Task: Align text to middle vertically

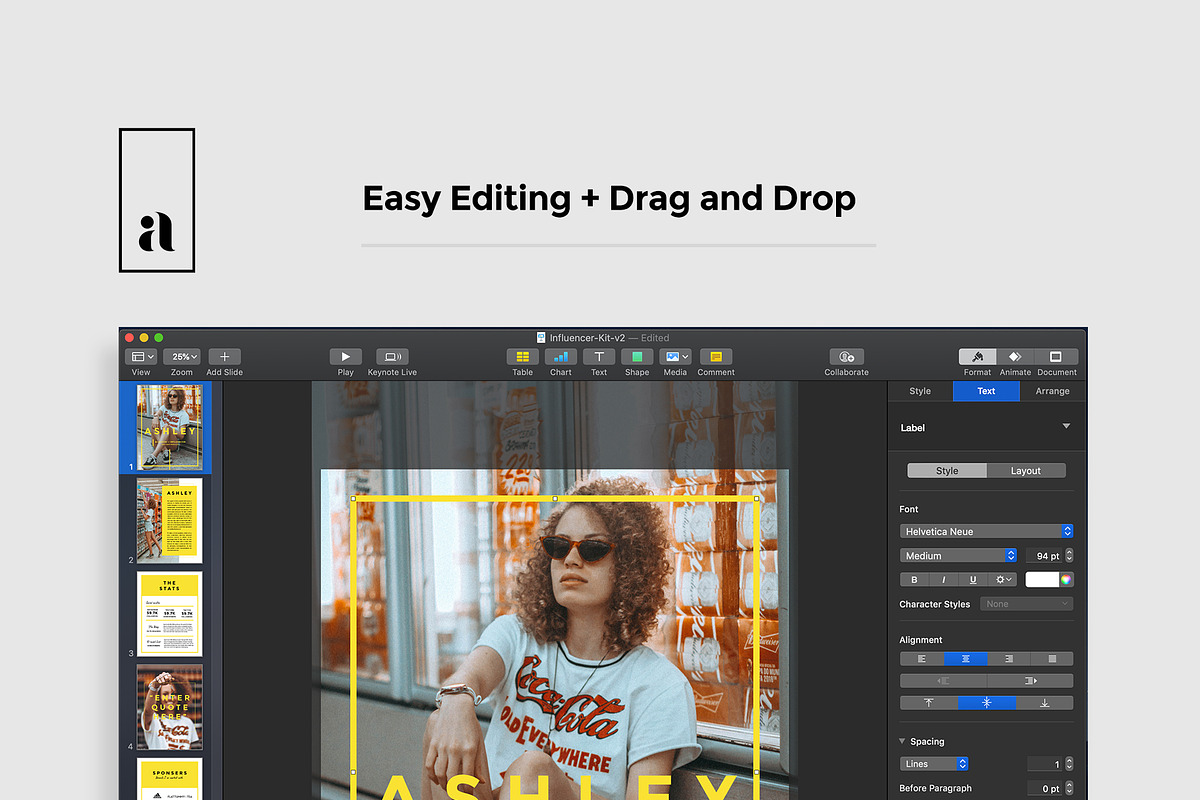Action: (x=987, y=703)
